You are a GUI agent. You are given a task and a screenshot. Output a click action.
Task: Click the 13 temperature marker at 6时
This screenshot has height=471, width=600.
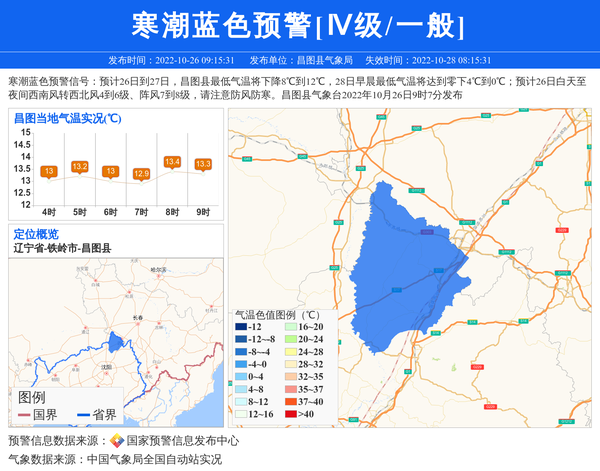[110, 171]
